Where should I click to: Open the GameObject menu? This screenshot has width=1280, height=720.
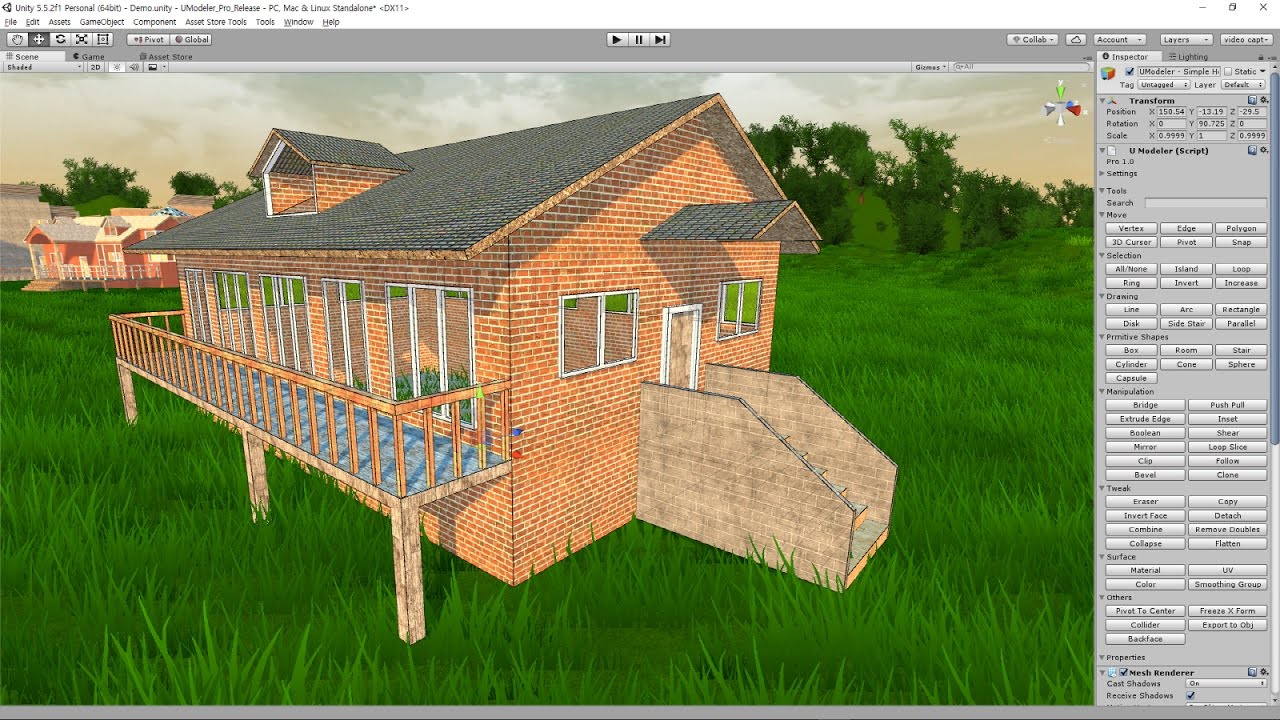pos(101,21)
